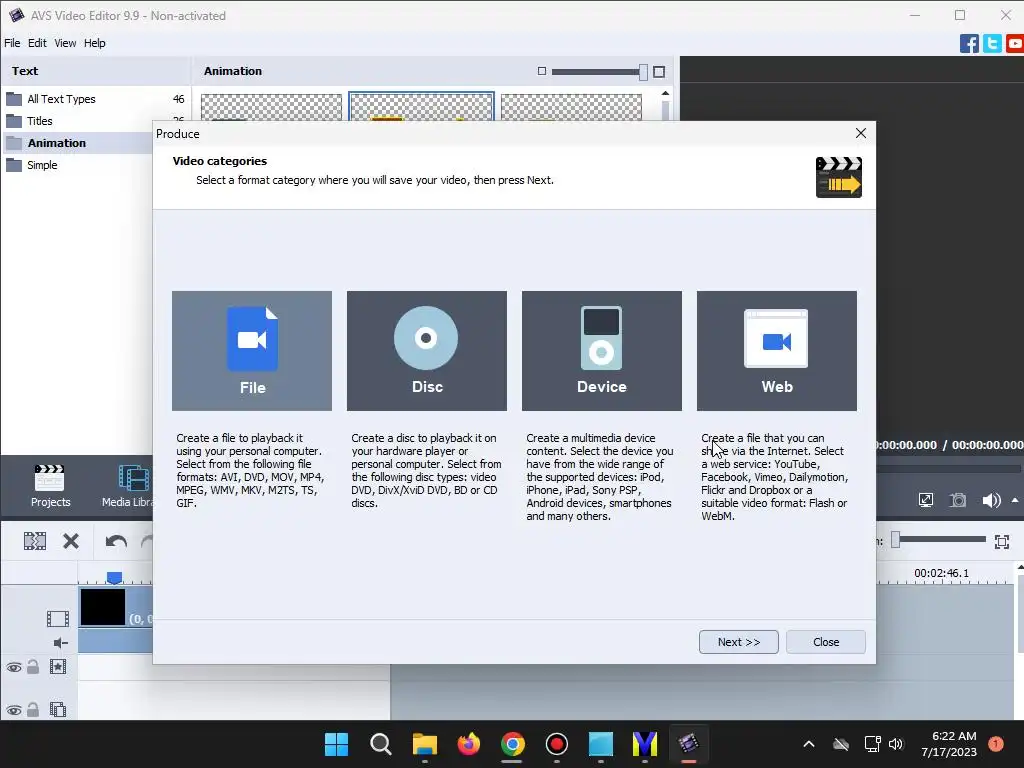Click the split clip tool icon
The width and height of the screenshot is (1024, 768).
[x=35, y=541]
